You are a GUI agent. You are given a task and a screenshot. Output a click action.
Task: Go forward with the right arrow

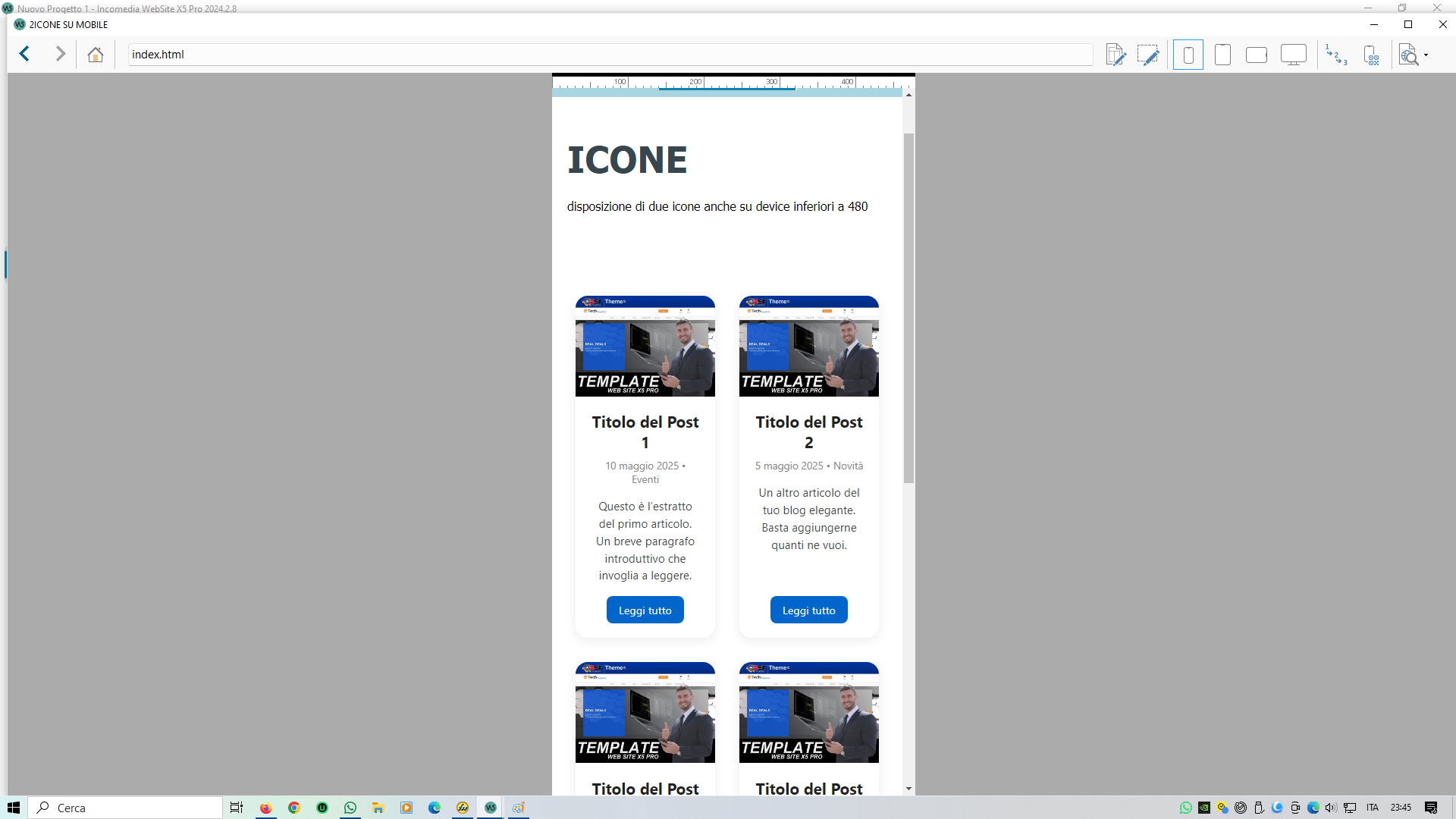[x=60, y=54]
